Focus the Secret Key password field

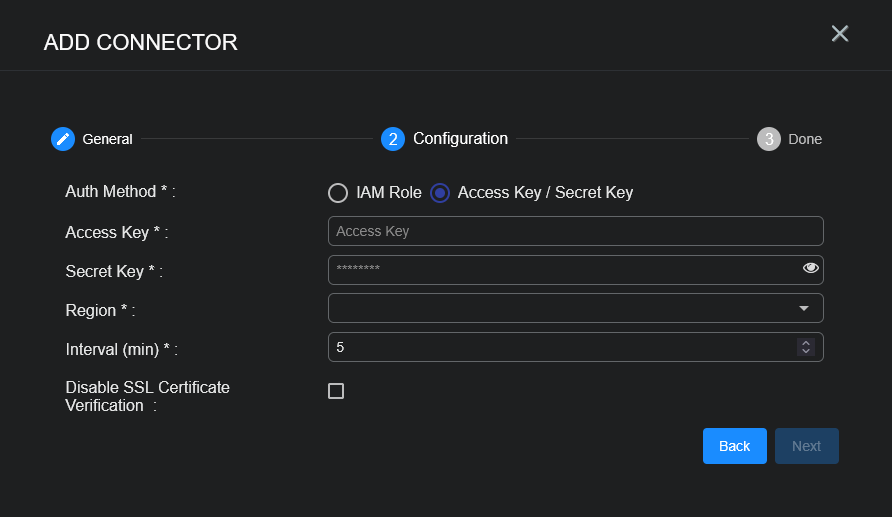(560, 270)
